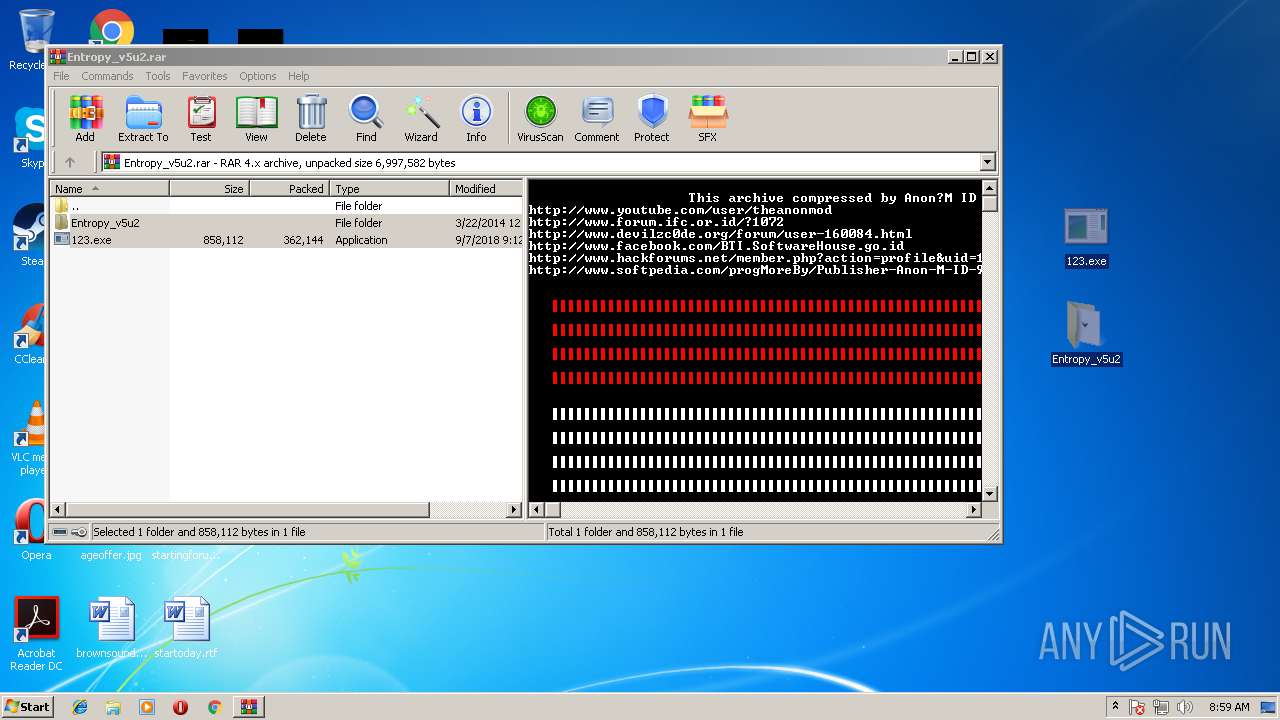Click the system clock 8:59 AM
This screenshot has width=1280, height=720.
pyautogui.click(x=1229, y=707)
